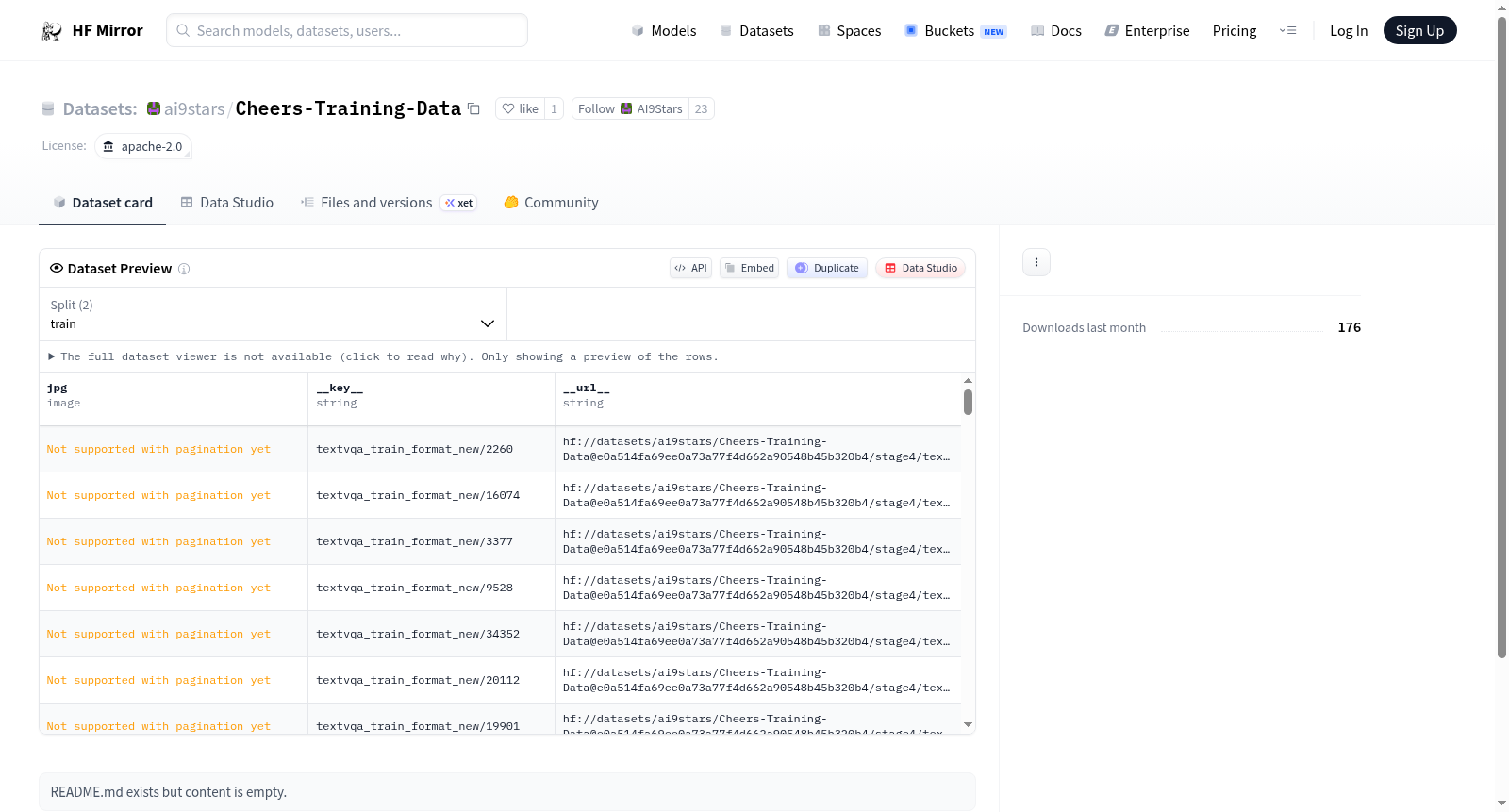This screenshot has width=1509, height=812.
Task: Click the Log In link
Action: [1349, 31]
